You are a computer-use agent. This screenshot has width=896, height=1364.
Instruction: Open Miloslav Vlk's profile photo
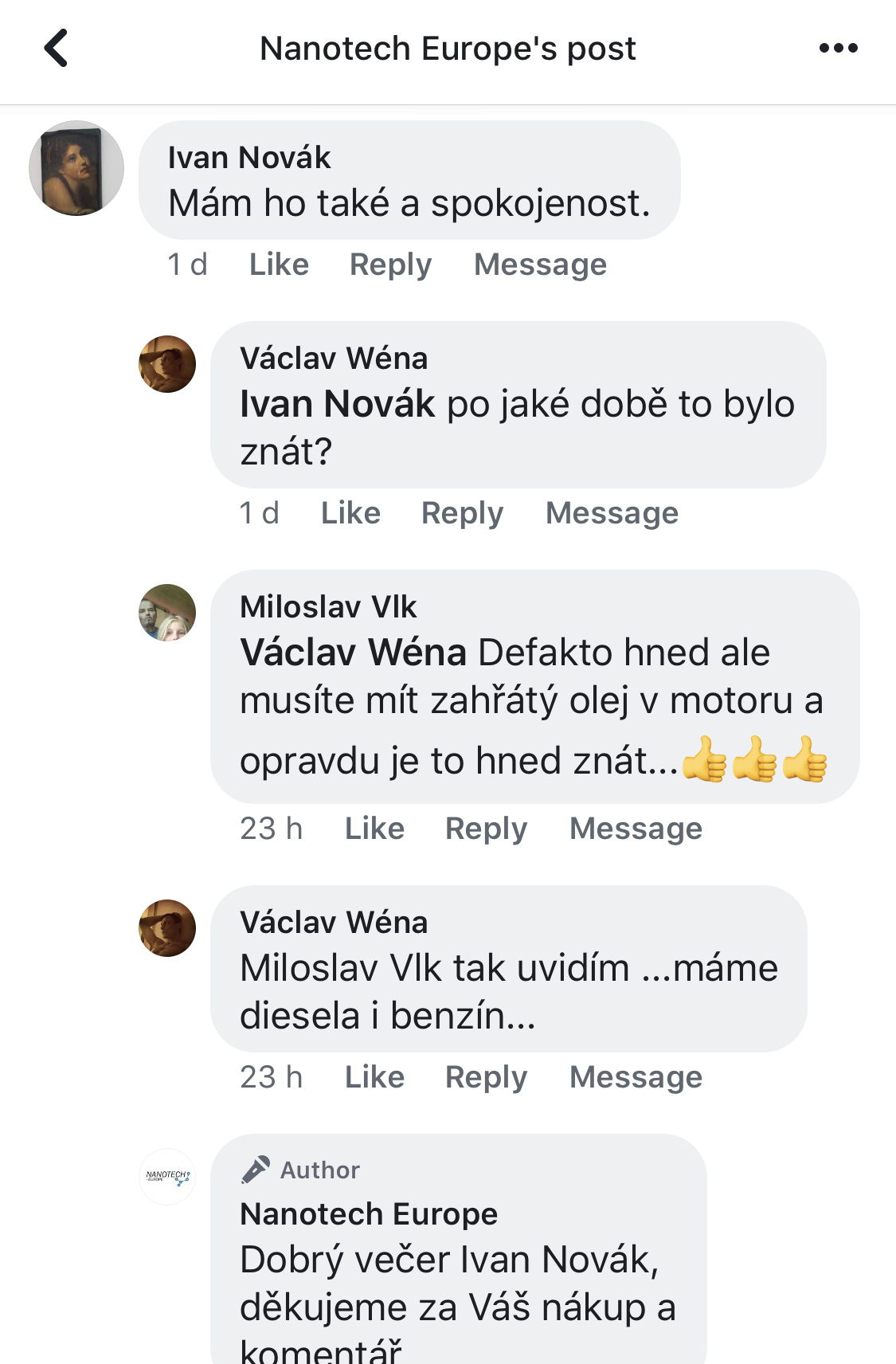(167, 613)
